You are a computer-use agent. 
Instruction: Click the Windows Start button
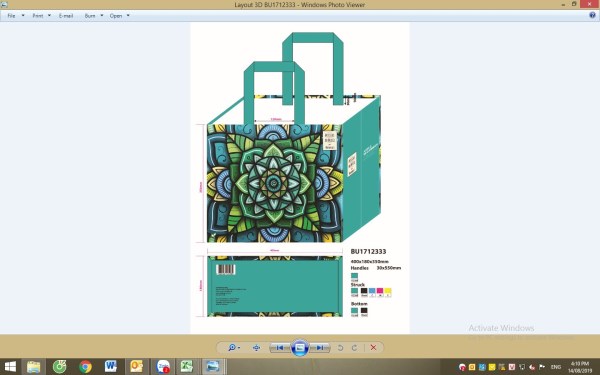(x=10, y=367)
